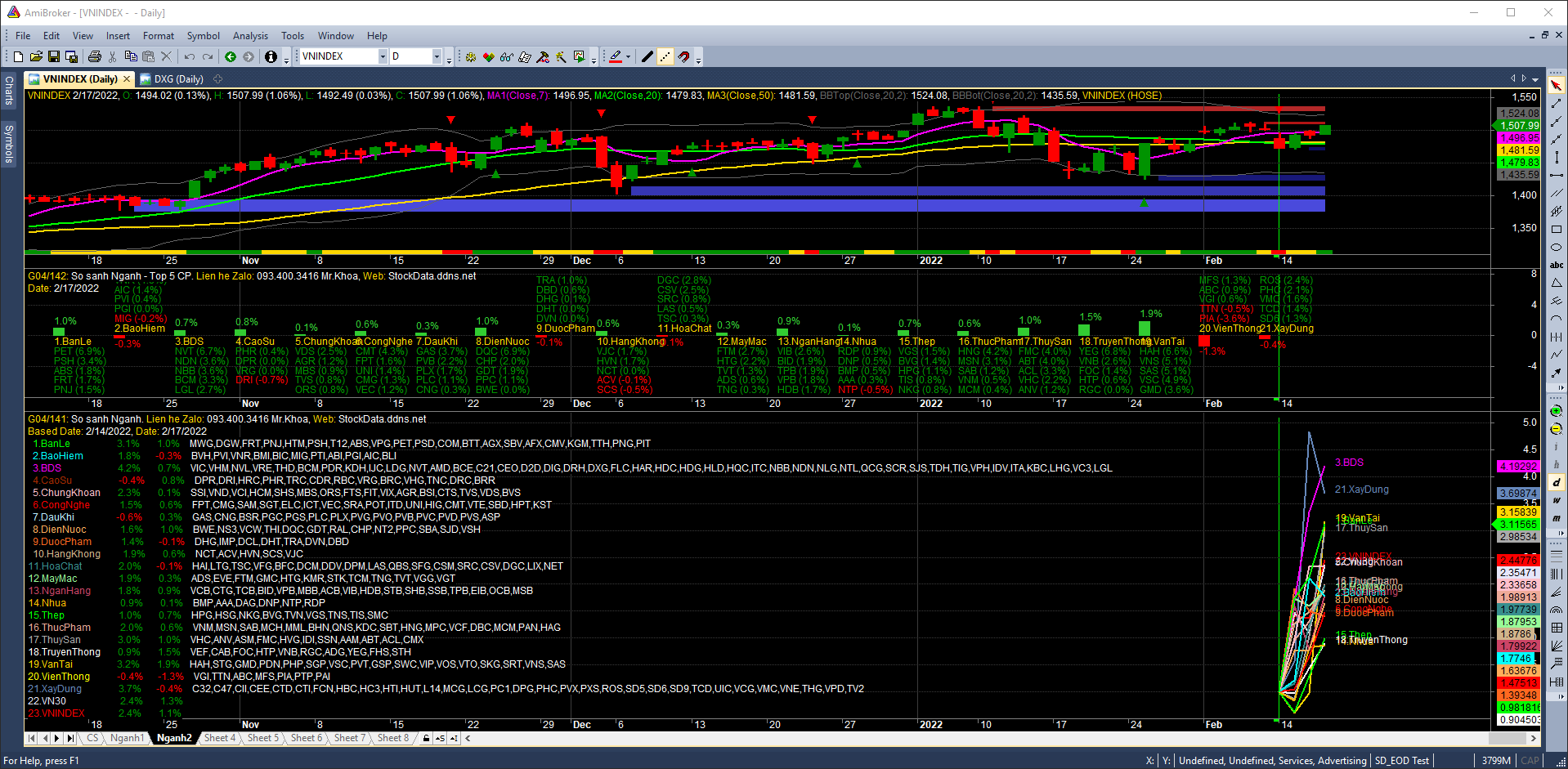Undo the last action via toolbar
This screenshot has height=769, width=1568.
190,56
